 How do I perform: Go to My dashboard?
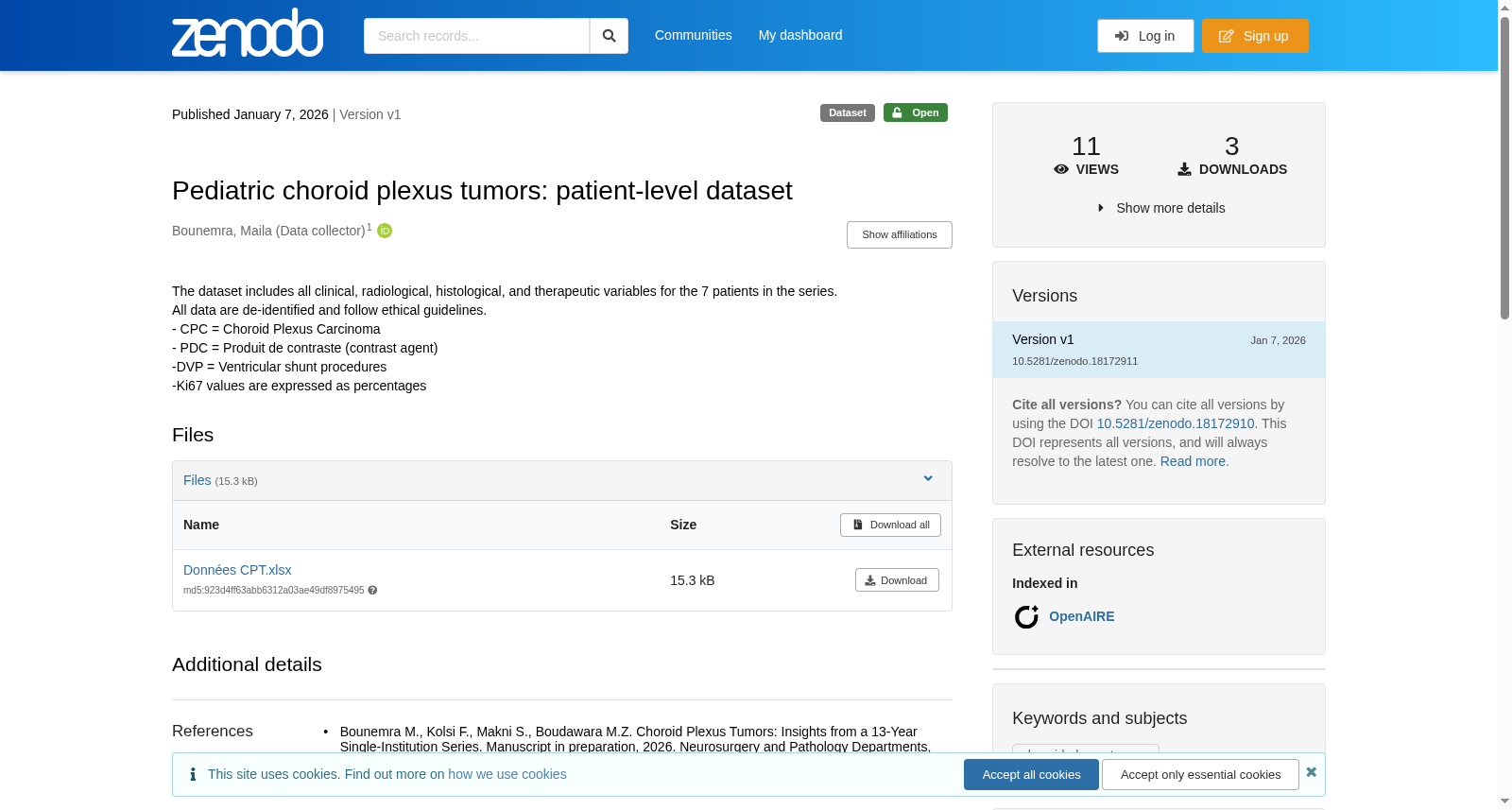coord(800,35)
